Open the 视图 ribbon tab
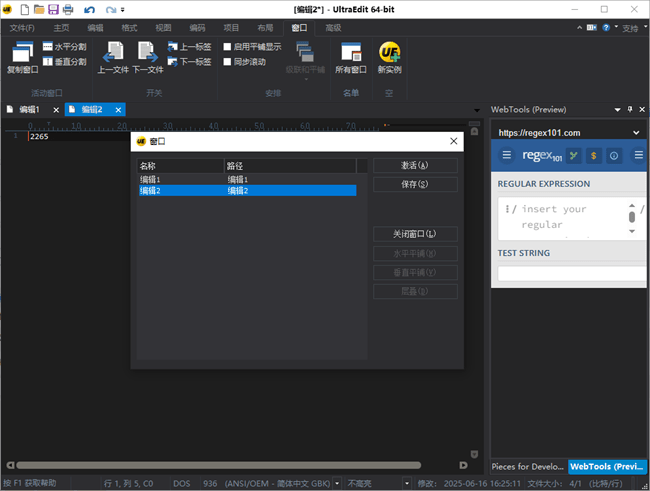The image size is (650, 491). (163, 28)
